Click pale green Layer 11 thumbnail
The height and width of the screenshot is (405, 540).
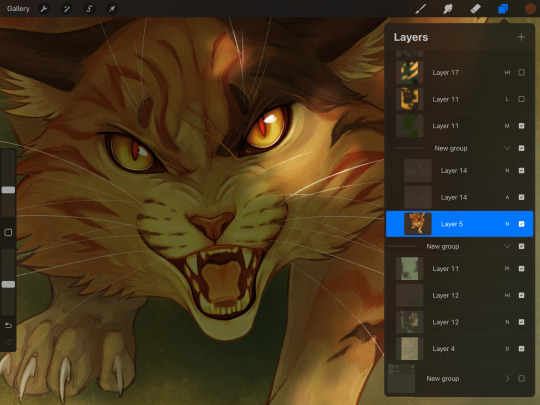tap(409, 268)
